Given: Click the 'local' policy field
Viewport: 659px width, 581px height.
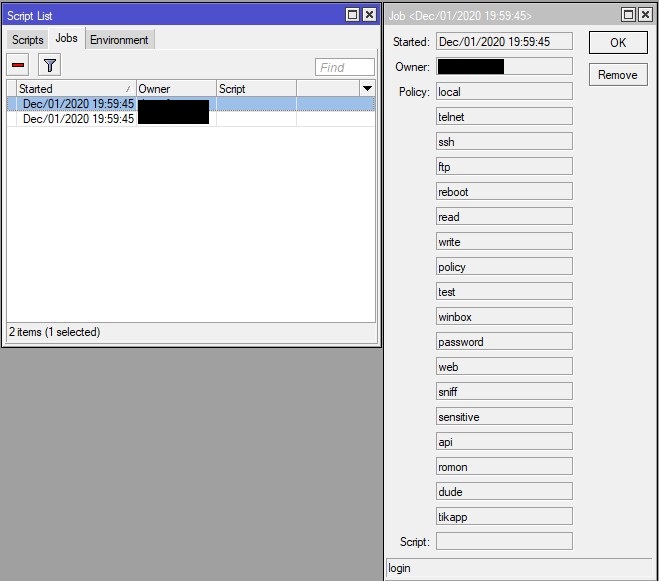Looking at the screenshot, I should tap(504, 91).
